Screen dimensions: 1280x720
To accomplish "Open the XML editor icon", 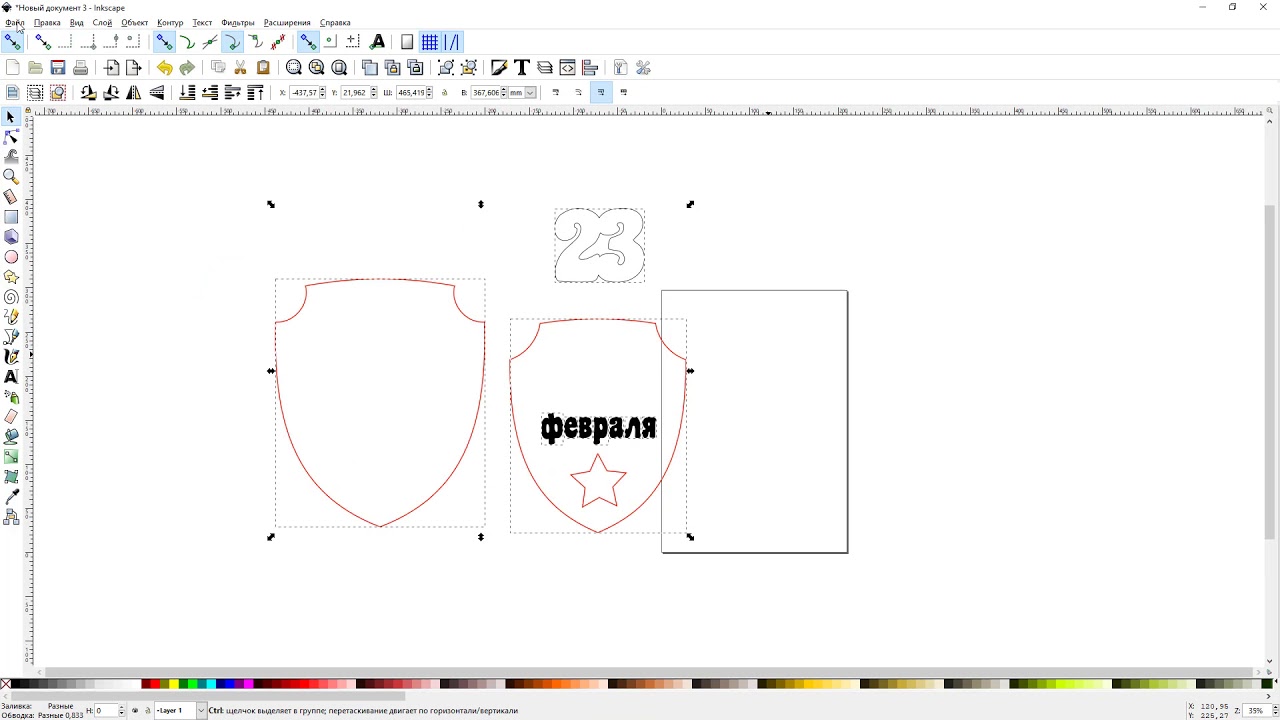I will point(567,68).
